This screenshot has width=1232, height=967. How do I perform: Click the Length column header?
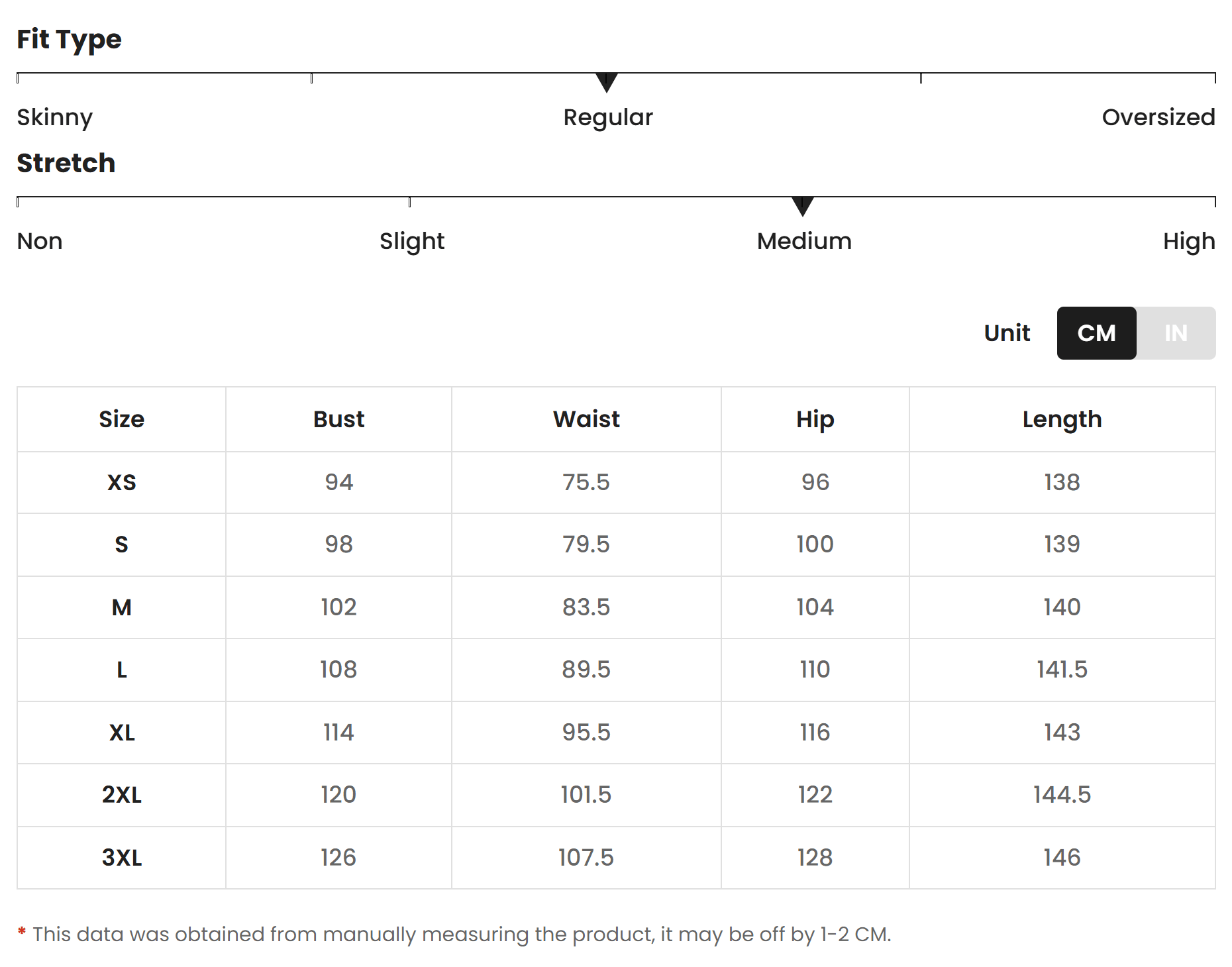coord(1062,420)
